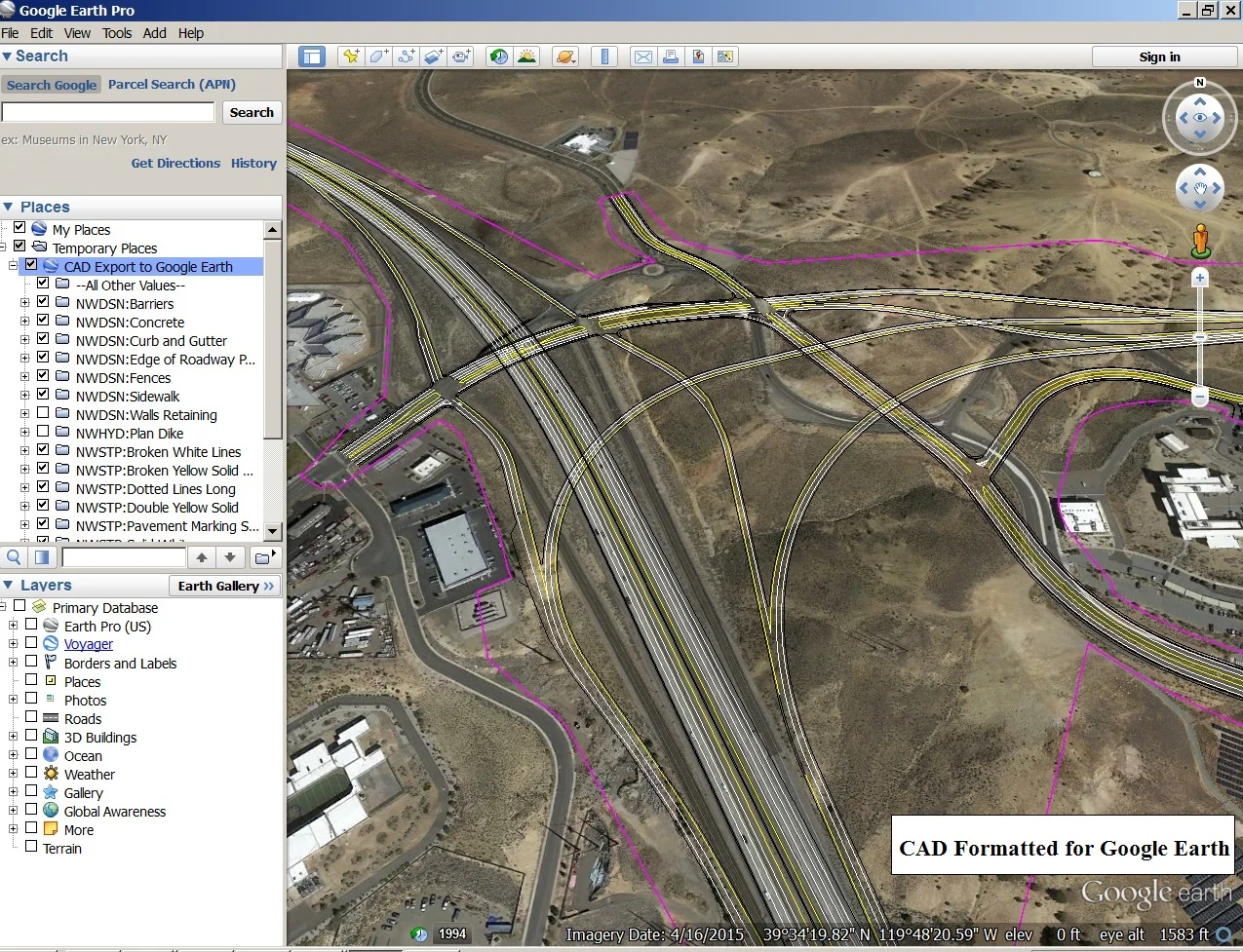Collapse the Layers panel triangle

click(8, 585)
